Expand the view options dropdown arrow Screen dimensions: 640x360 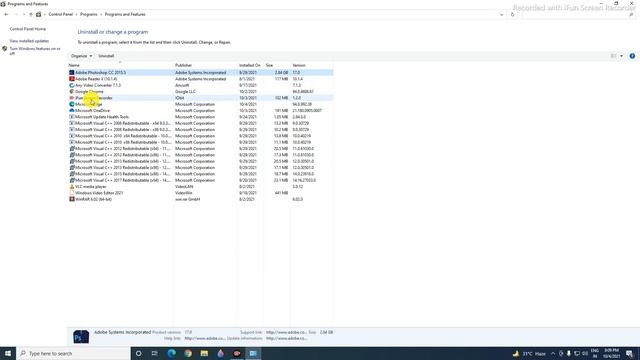click(x=622, y=56)
